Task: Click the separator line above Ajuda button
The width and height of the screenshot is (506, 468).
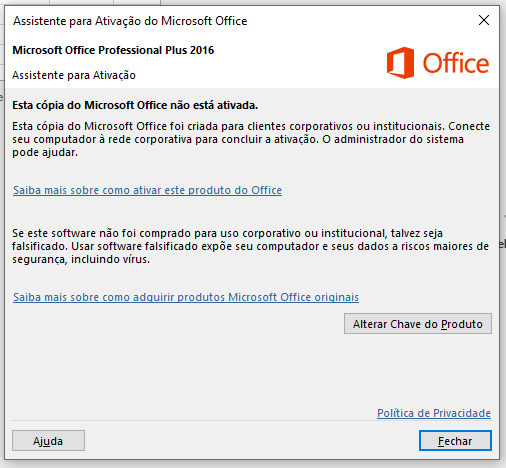Action: (x=251, y=421)
